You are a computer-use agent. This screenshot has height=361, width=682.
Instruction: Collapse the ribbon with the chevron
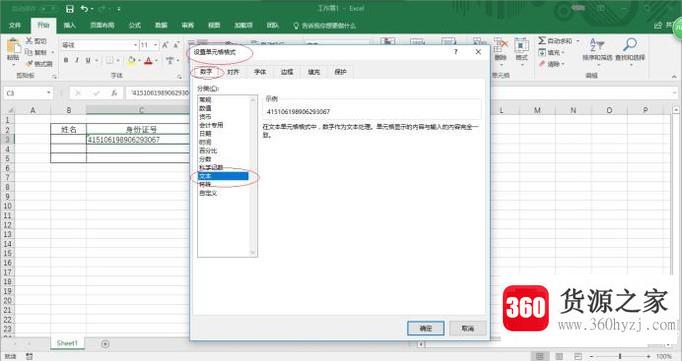674,76
